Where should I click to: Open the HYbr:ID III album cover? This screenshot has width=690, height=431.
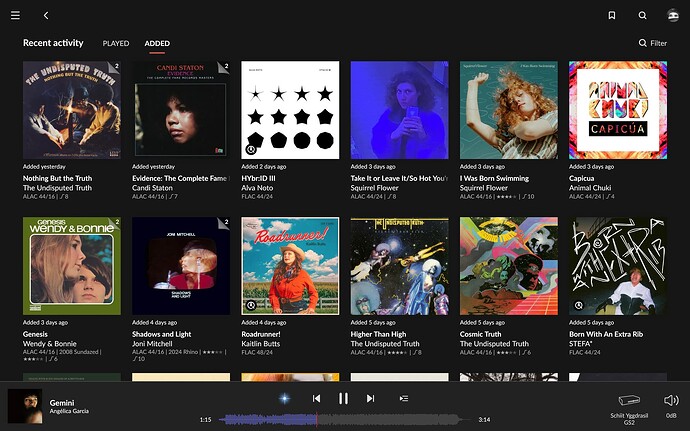(290, 110)
